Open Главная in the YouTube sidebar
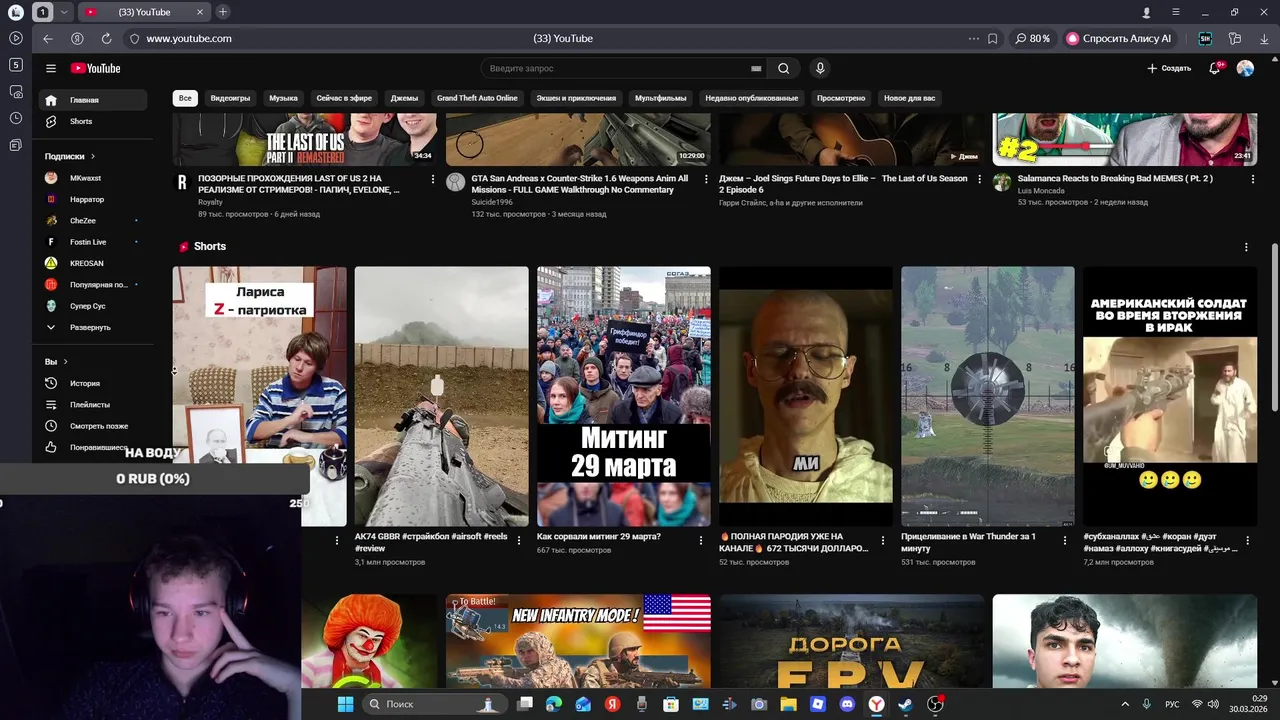The width and height of the screenshot is (1280, 720). coord(92,100)
